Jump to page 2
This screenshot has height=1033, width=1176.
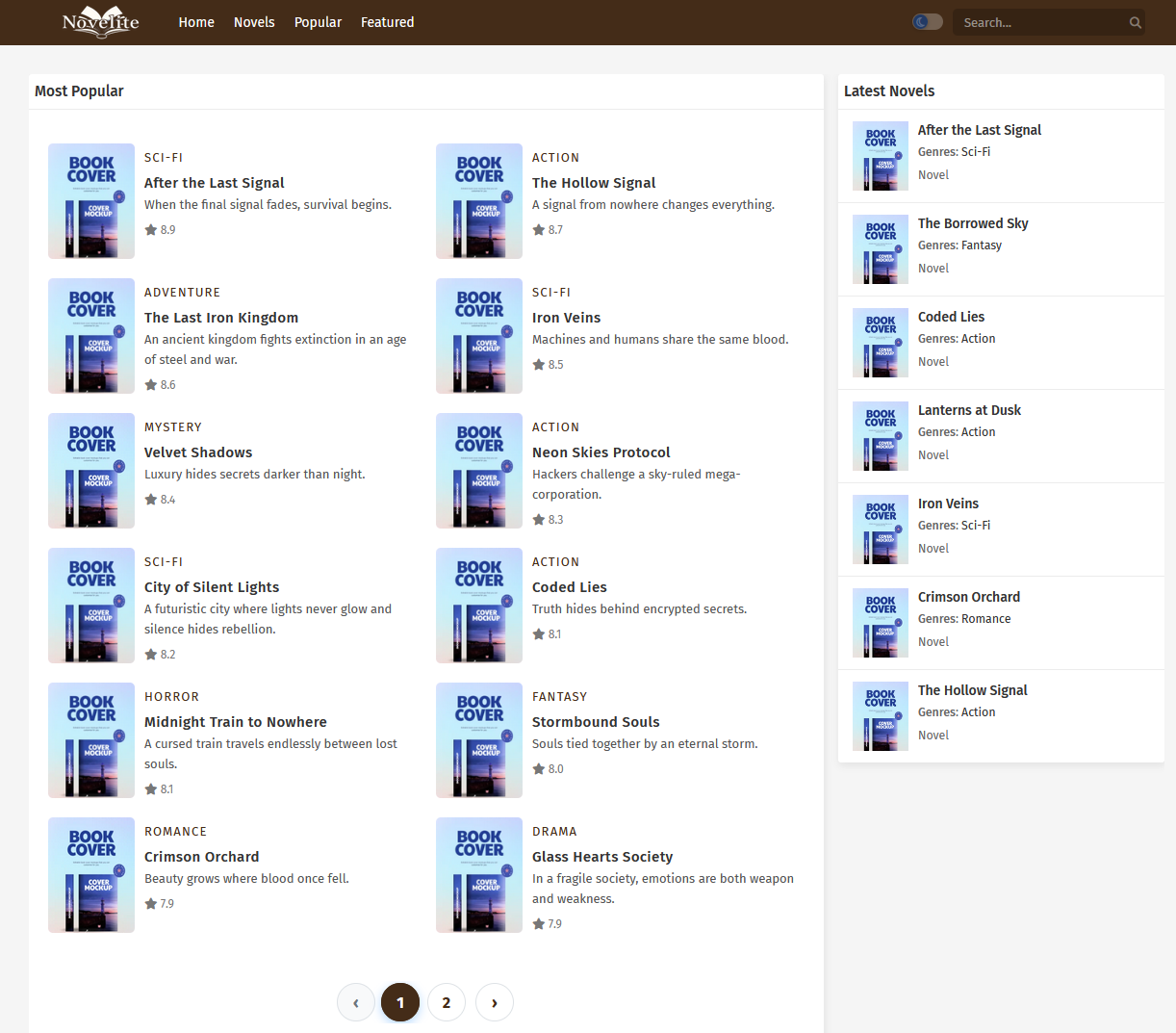(x=447, y=1002)
